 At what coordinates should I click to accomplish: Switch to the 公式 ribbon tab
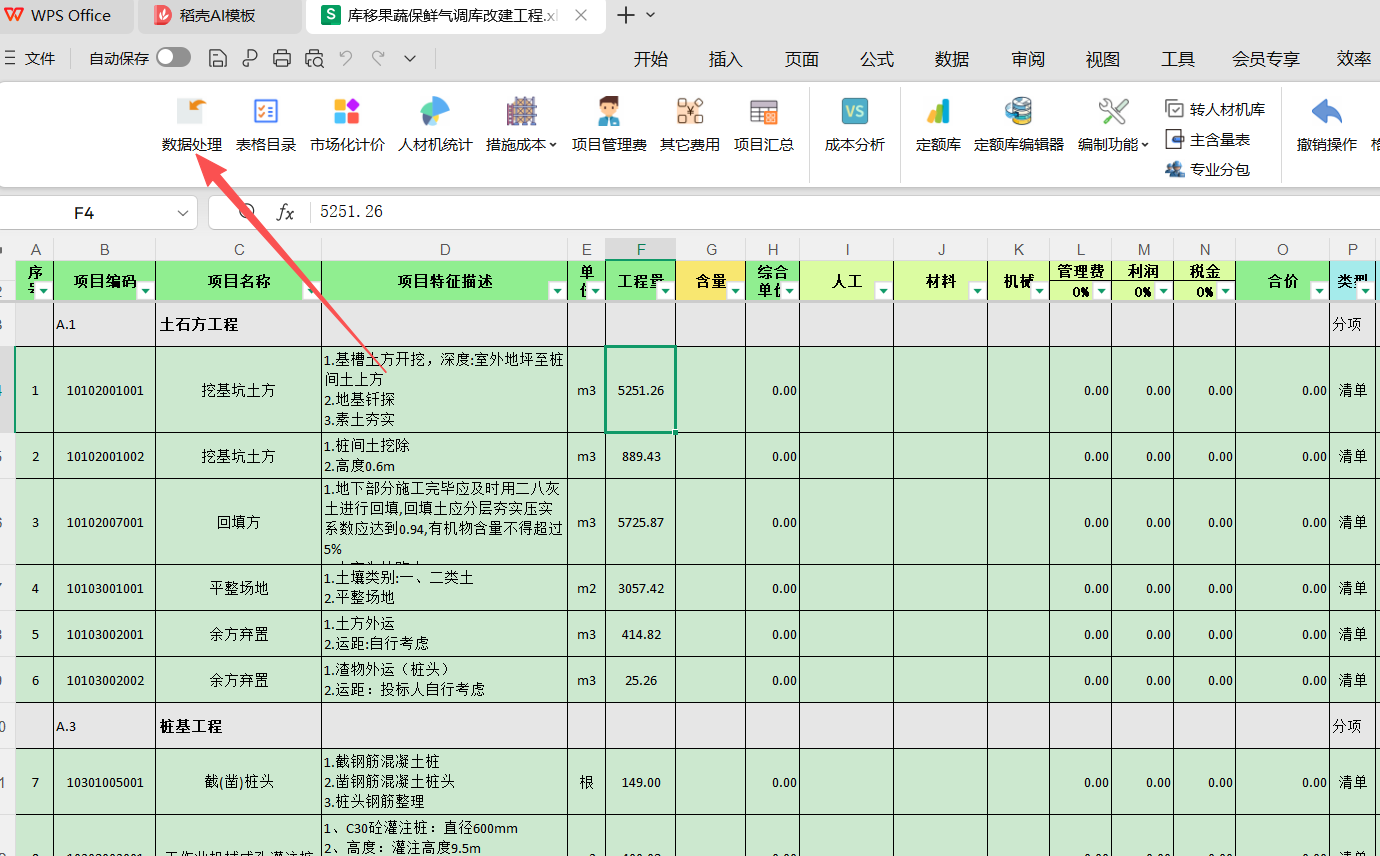[x=877, y=59]
